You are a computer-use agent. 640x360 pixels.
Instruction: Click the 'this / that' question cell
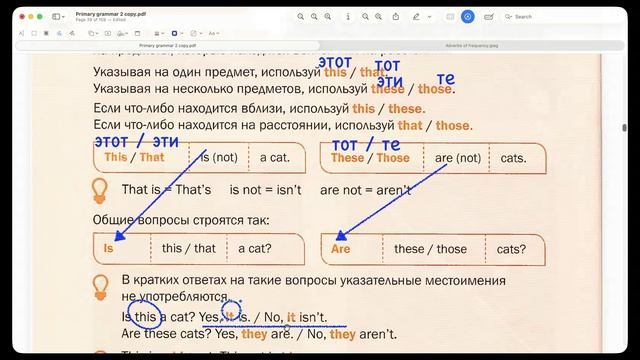tap(189, 248)
